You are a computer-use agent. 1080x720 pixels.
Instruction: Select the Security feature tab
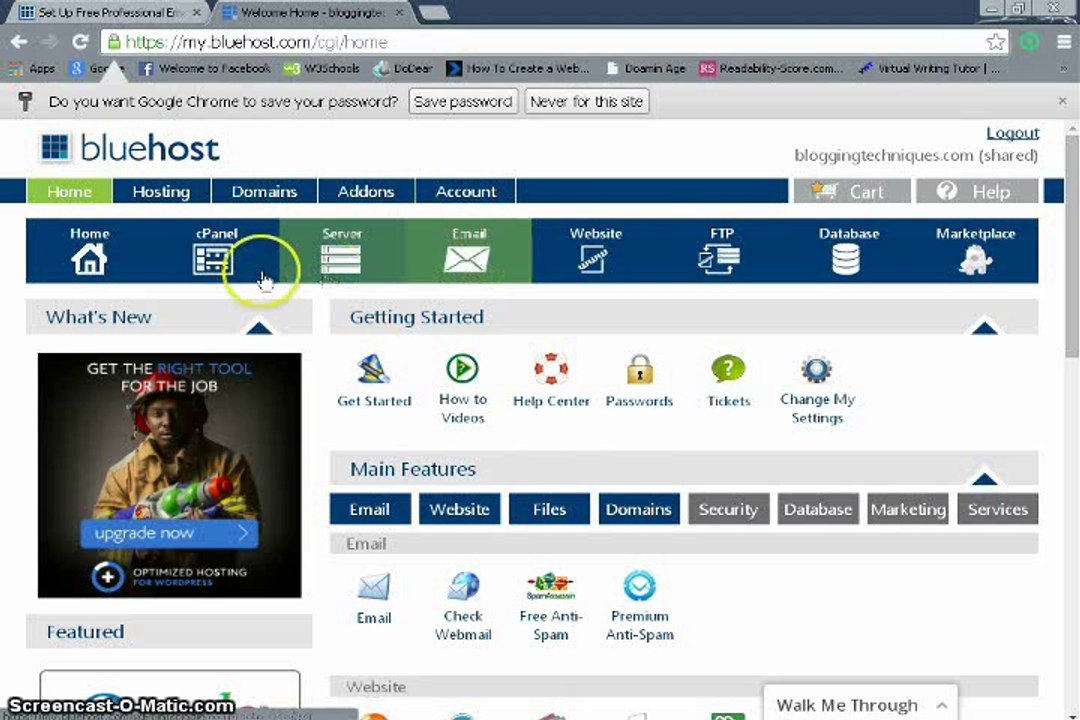tap(729, 509)
